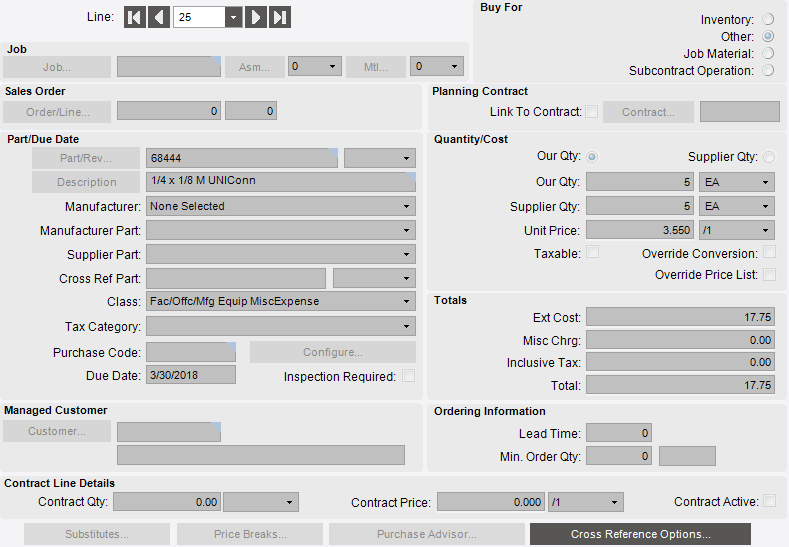Open the Unit Price per dropdown
Image resolution: width=789 pixels, height=547 pixels.
click(765, 230)
